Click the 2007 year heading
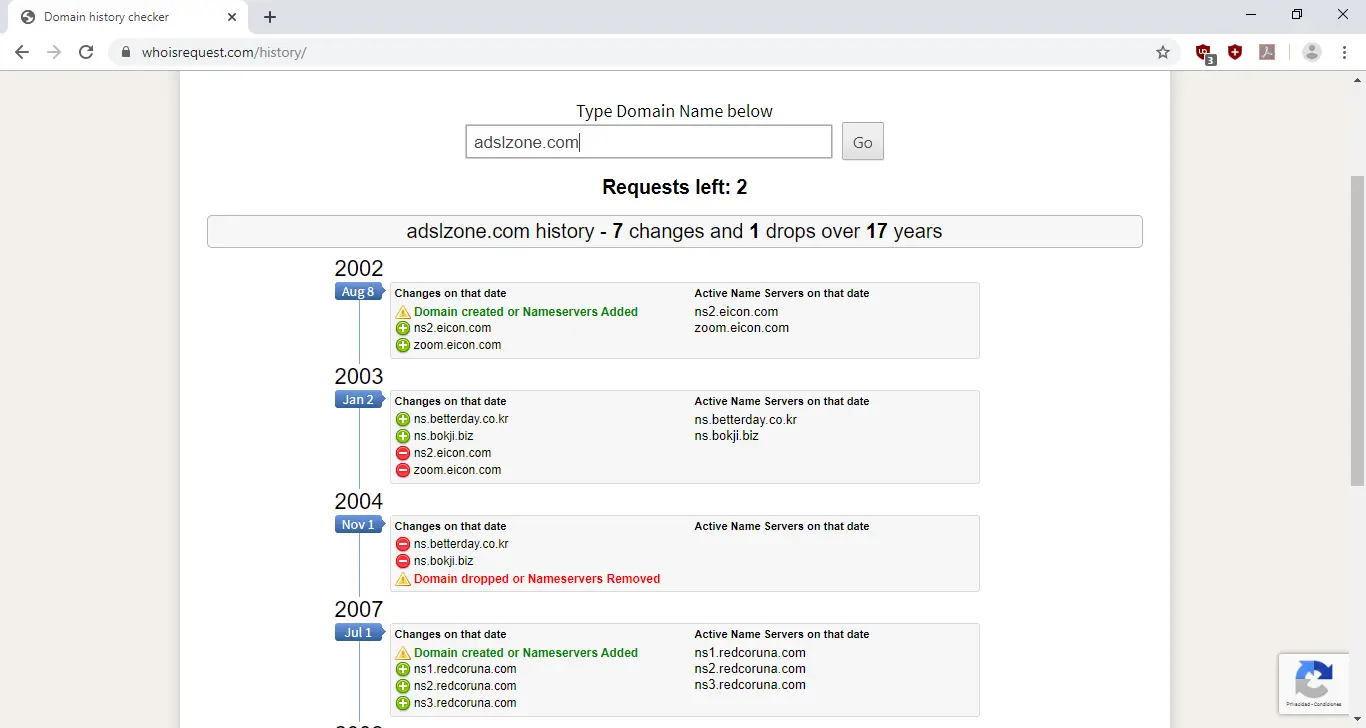1366x728 pixels. [x=359, y=609]
